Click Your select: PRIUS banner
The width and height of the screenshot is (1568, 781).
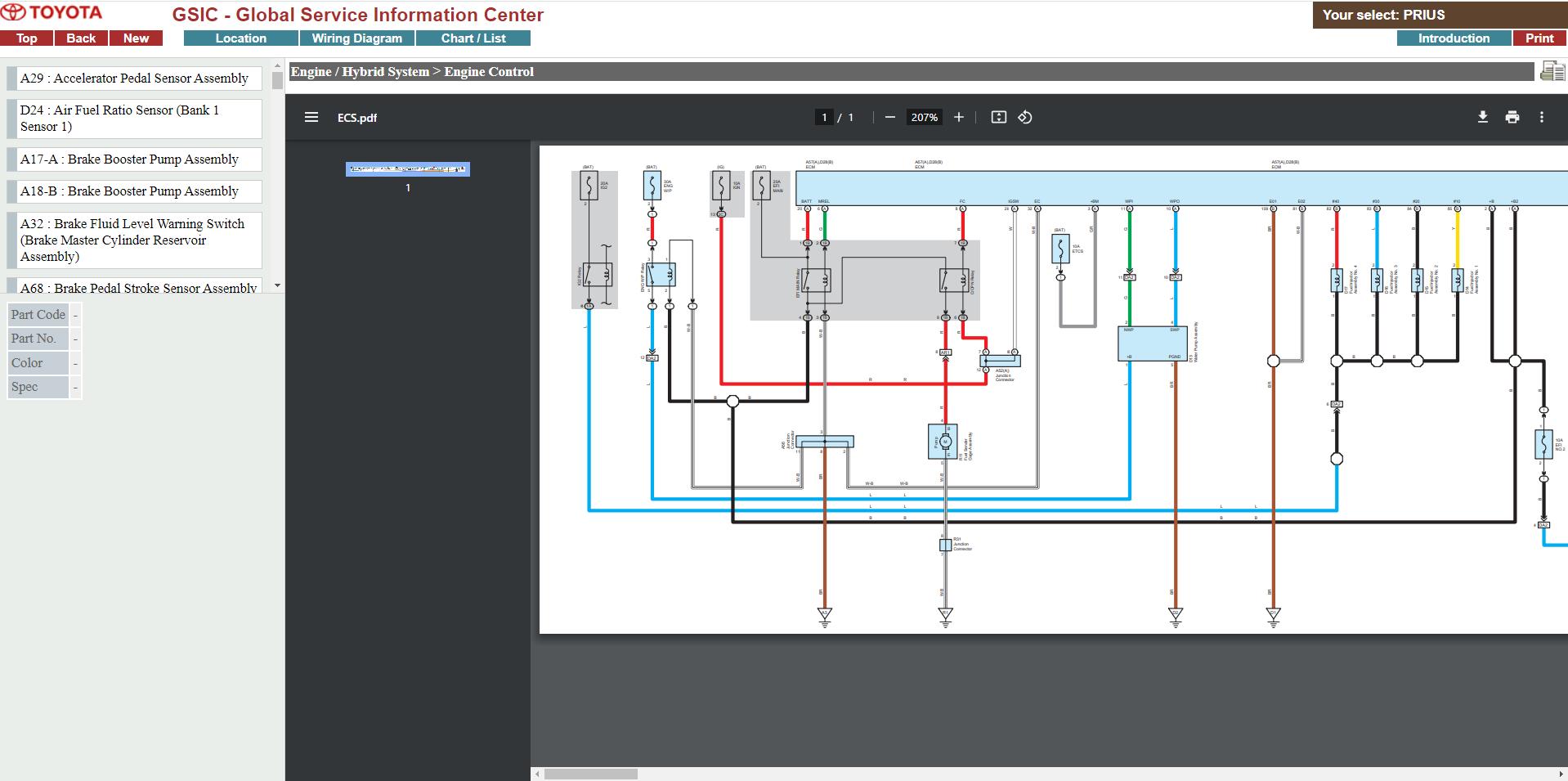point(1440,15)
